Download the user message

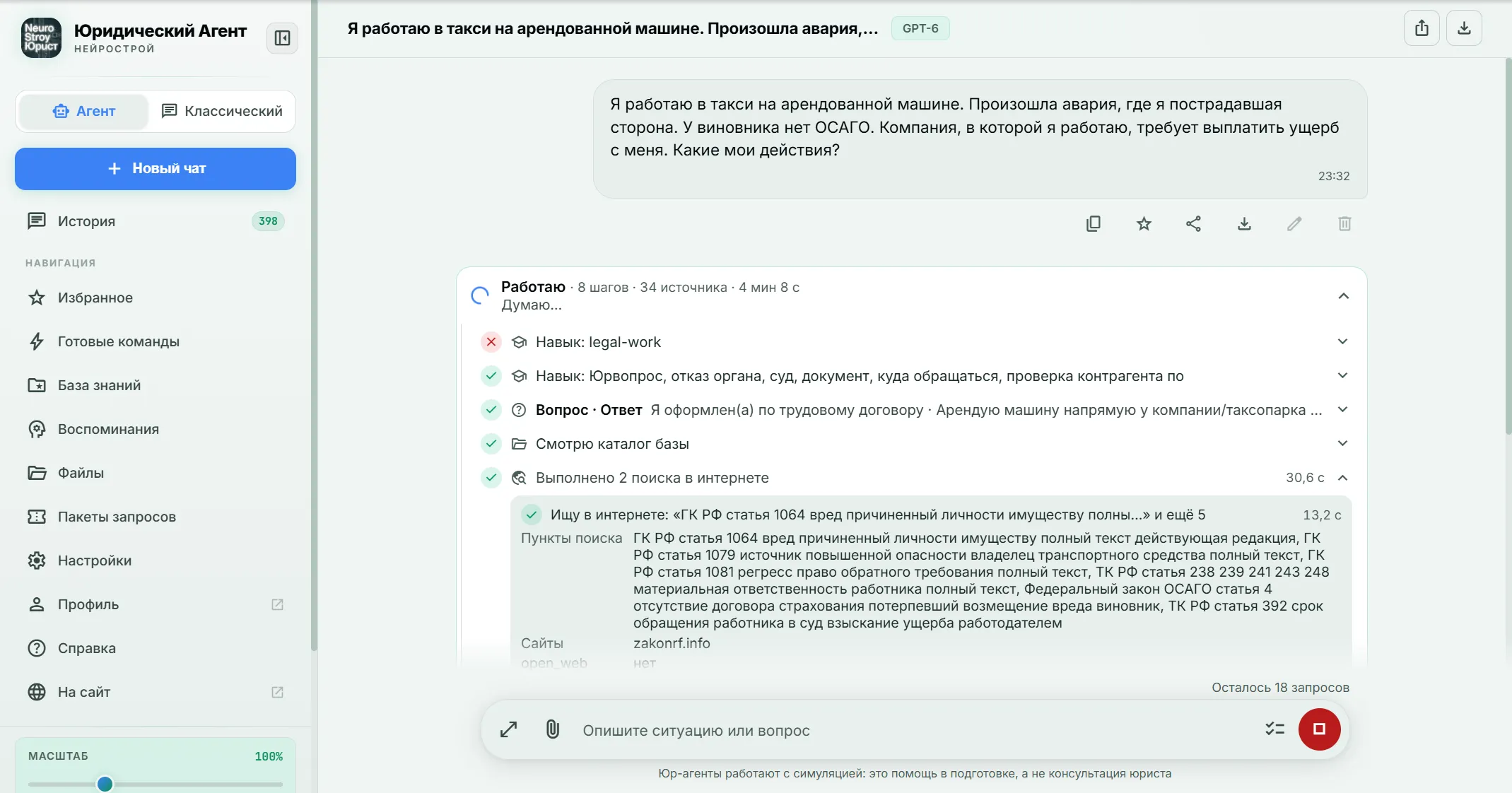coord(1245,224)
